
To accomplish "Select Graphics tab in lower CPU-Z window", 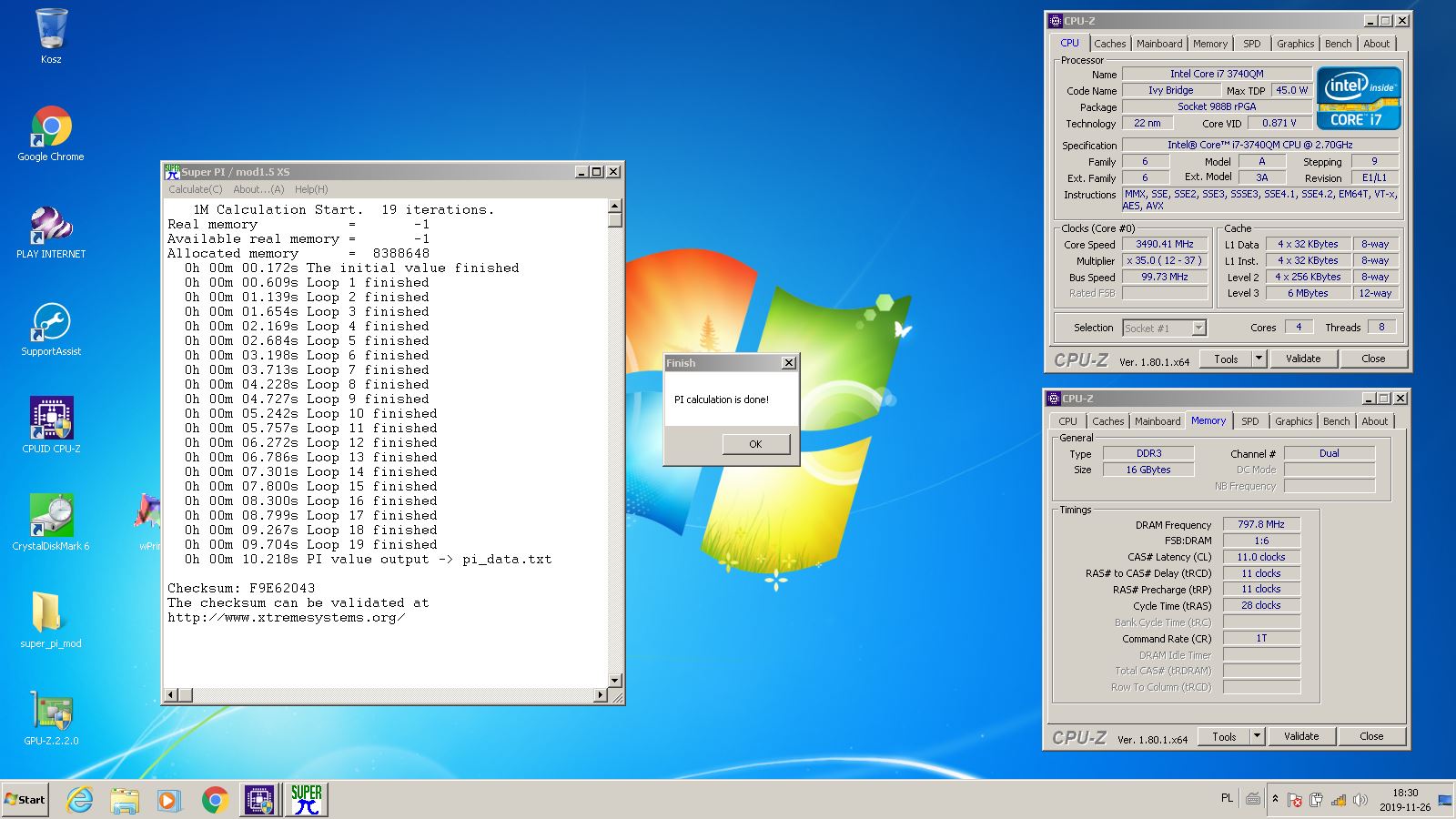I will 1293,421.
